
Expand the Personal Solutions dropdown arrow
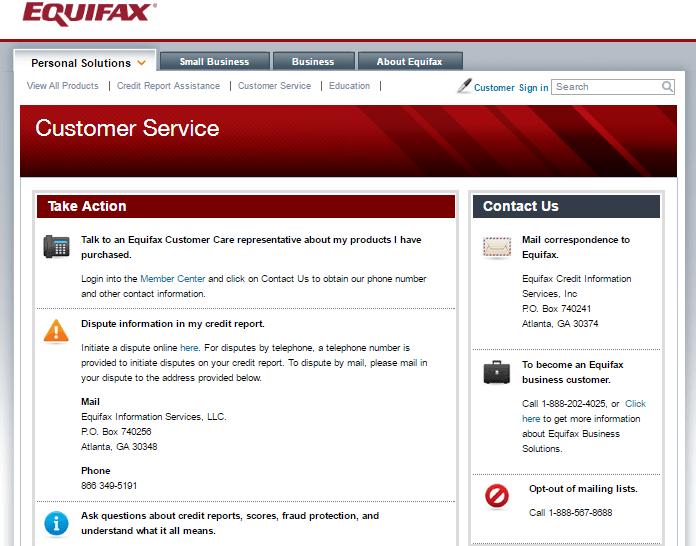142,63
